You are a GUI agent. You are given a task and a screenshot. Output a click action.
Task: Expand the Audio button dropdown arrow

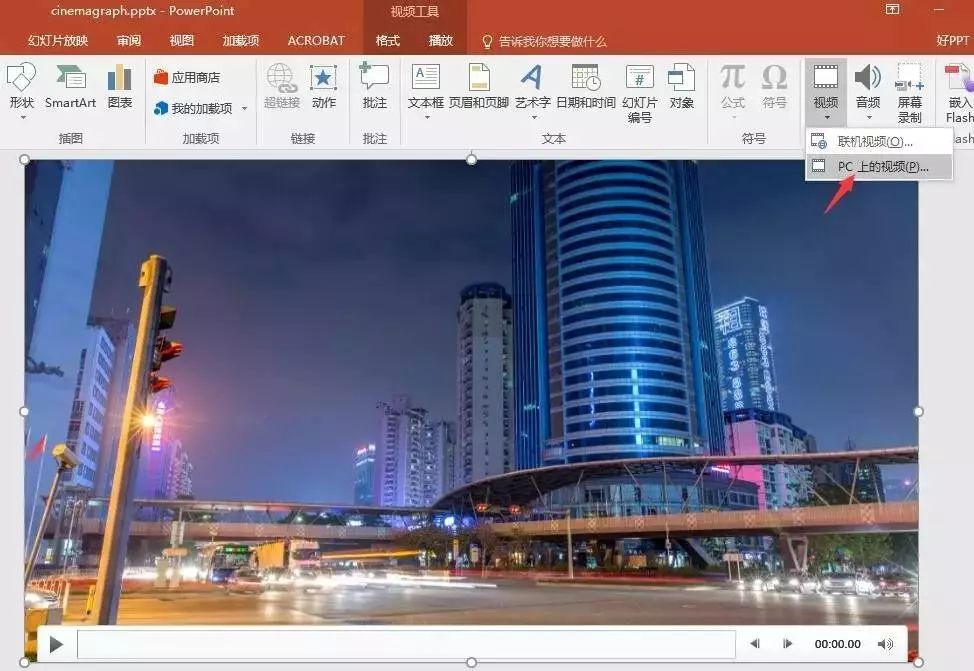[x=869, y=117]
